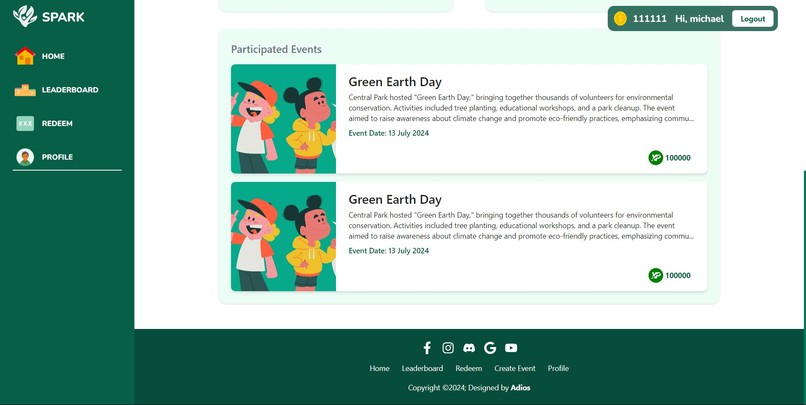Follow the footer Leaderboard link
Viewport: 806px width, 405px height.
[x=422, y=369]
